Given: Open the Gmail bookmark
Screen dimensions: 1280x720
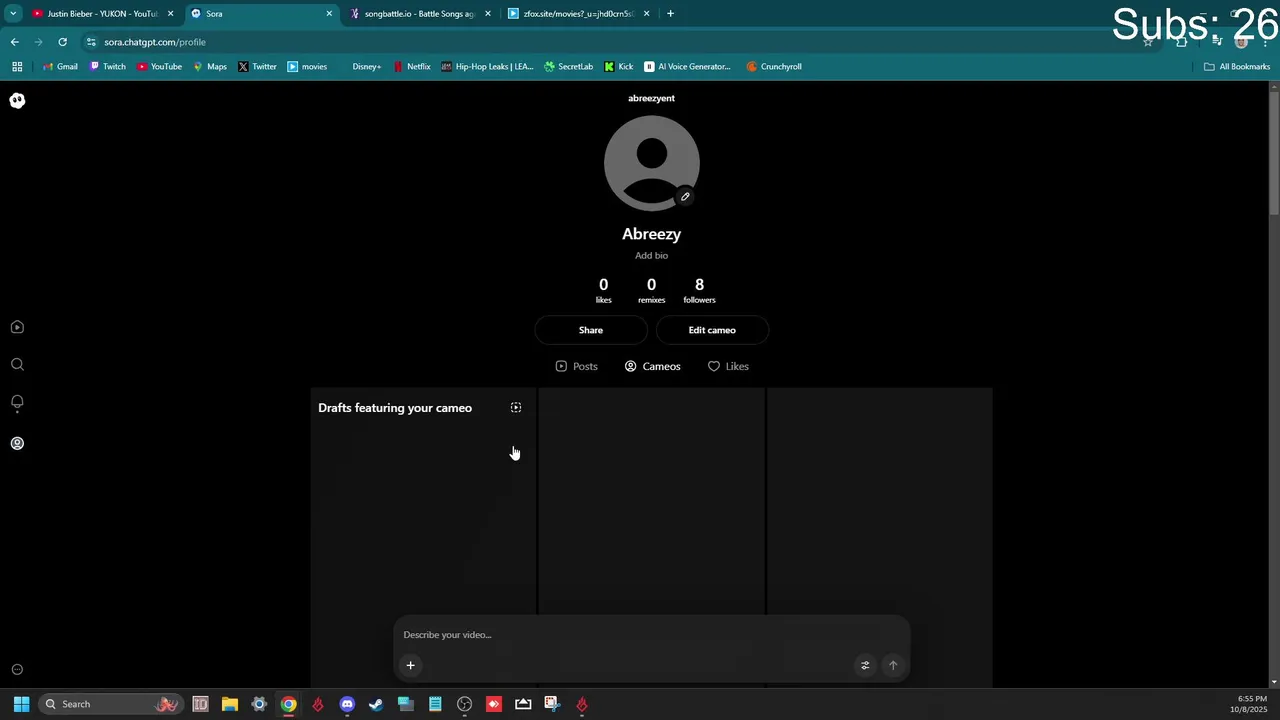Looking at the screenshot, I should click(x=60, y=67).
